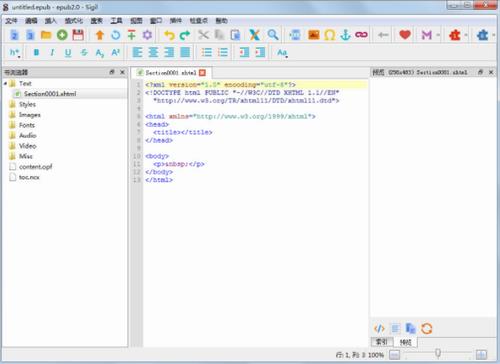Open the Aa change case dropdown
This screenshot has height=364, width=500.
[x=282, y=53]
